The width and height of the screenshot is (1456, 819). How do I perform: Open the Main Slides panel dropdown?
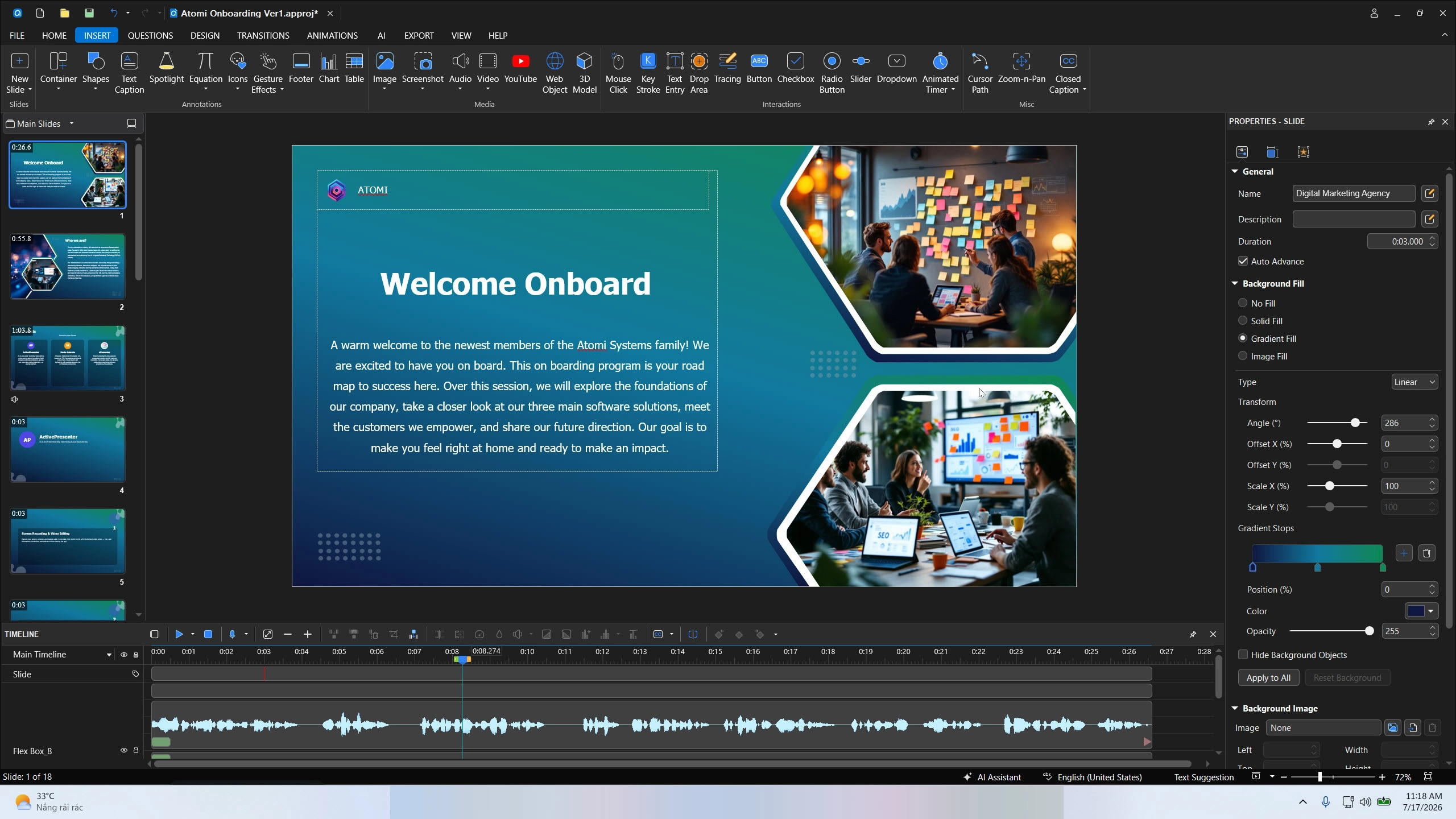(x=72, y=123)
